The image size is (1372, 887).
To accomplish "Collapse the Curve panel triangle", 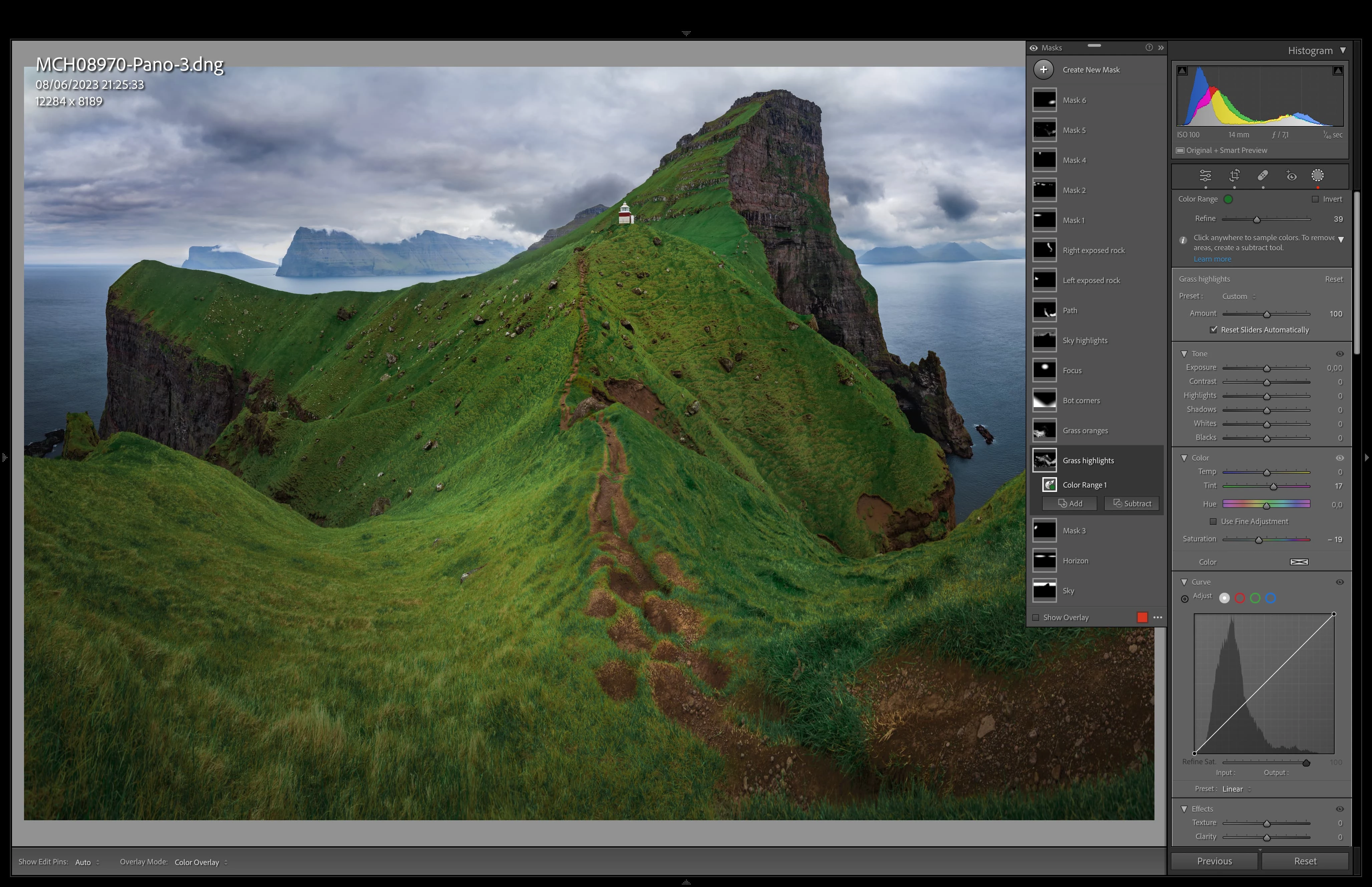I will (1184, 582).
